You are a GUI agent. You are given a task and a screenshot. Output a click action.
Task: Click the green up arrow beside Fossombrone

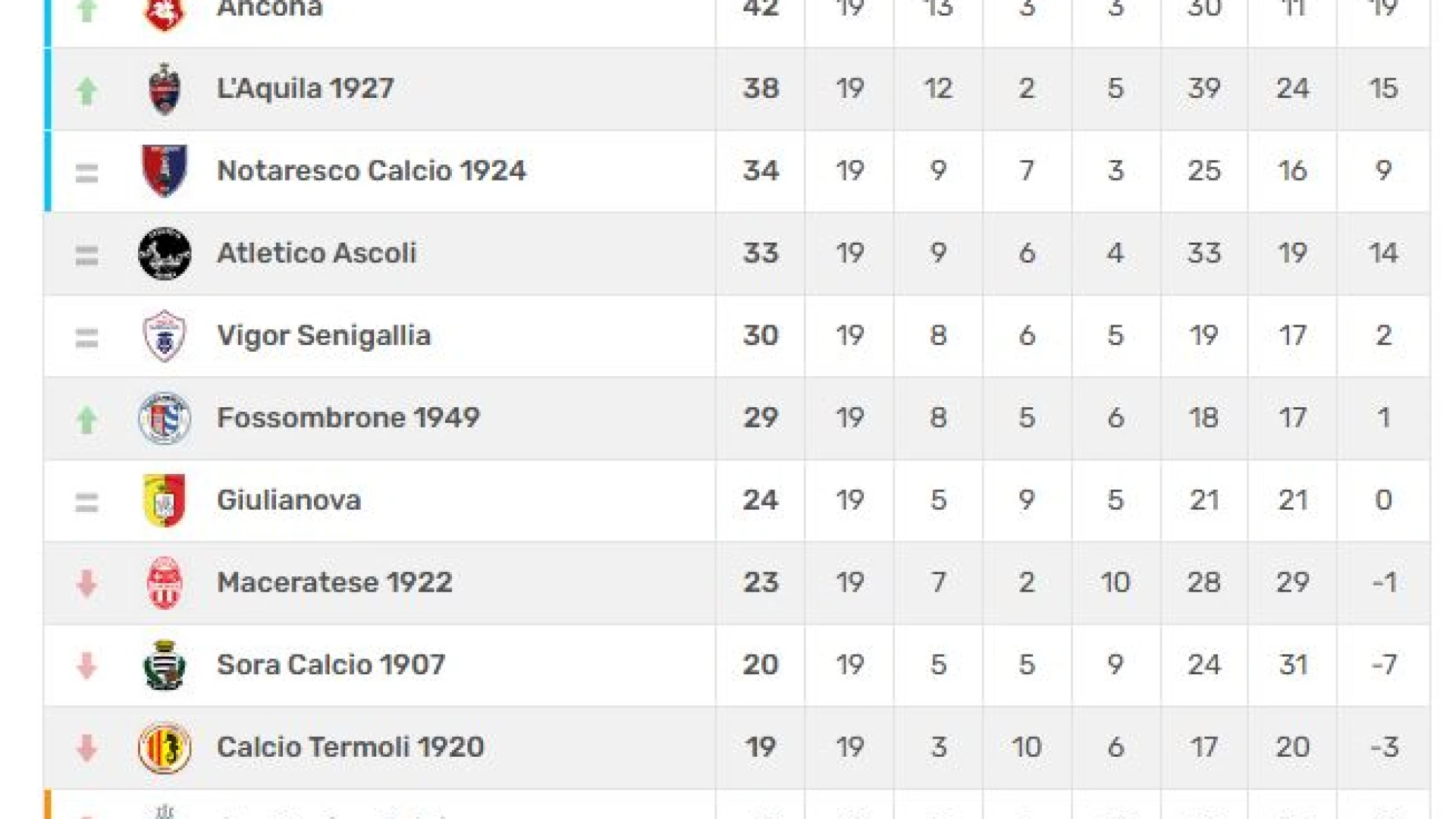87,419
